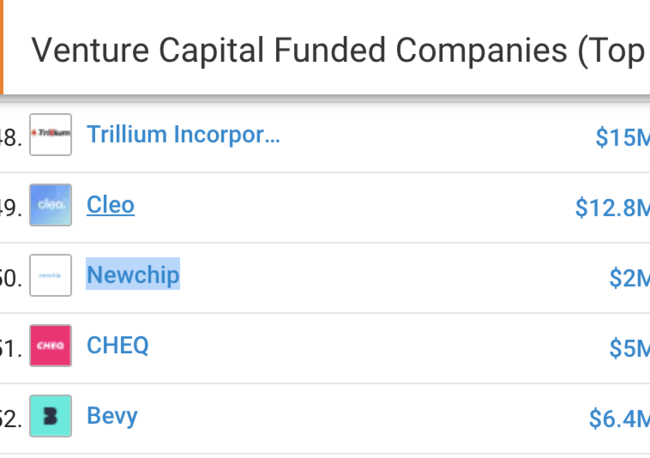Screen dimensions: 650x458
Task: Click the rank number beside CHEQ
Action: click(x=11, y=348)
